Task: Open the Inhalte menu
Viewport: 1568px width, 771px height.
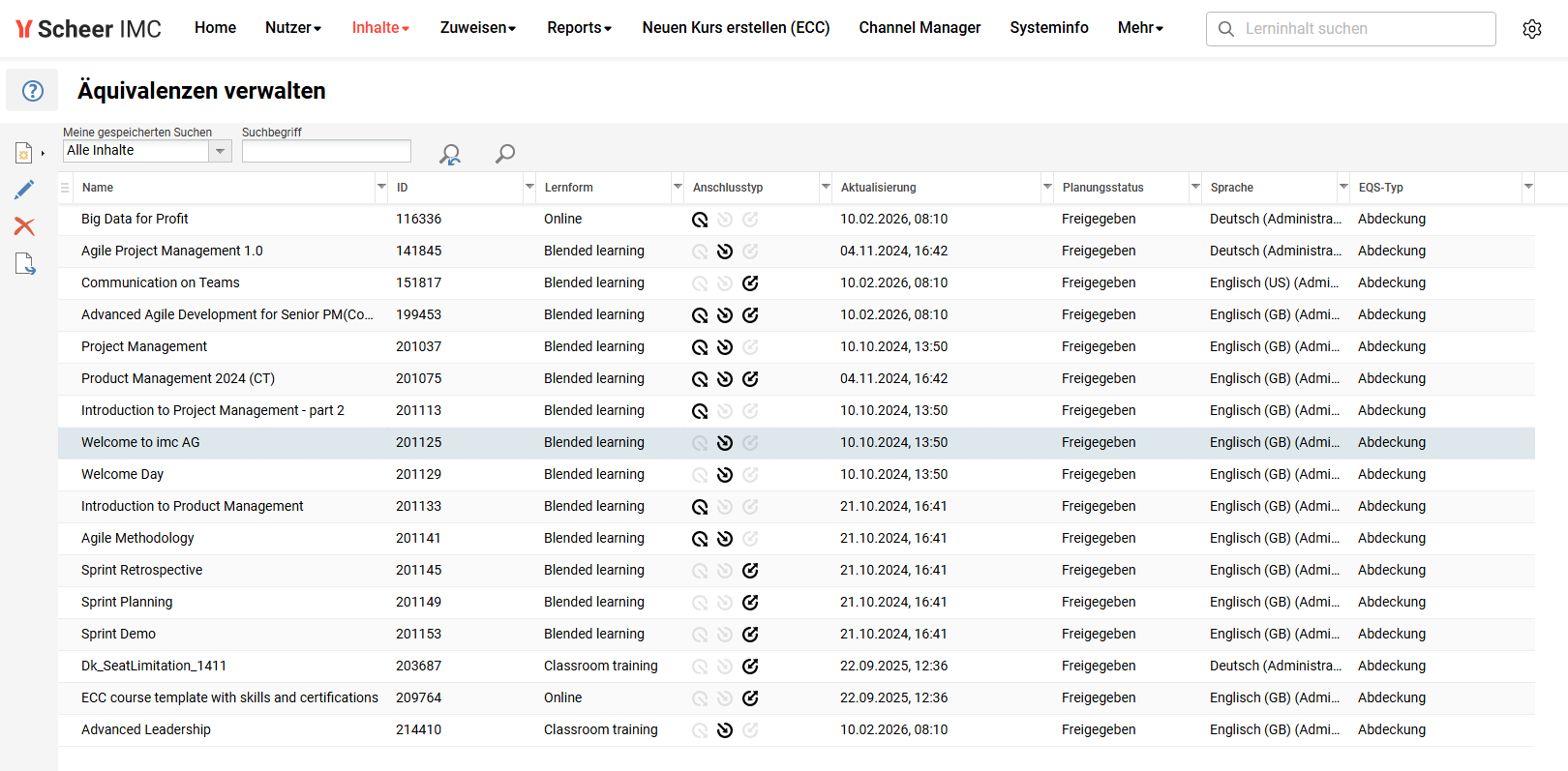Action: (x=380, y=28)
